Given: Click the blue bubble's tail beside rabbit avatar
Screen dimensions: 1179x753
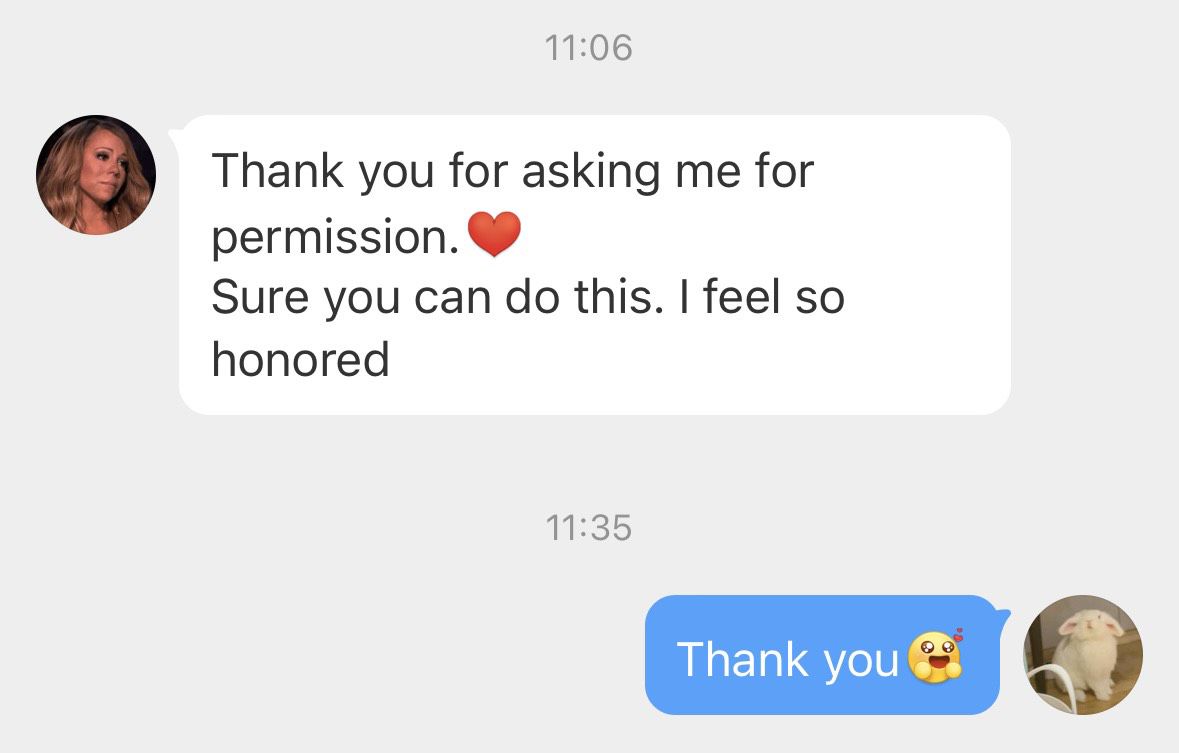Looking at the screenshot, I should click(1004, 615).
